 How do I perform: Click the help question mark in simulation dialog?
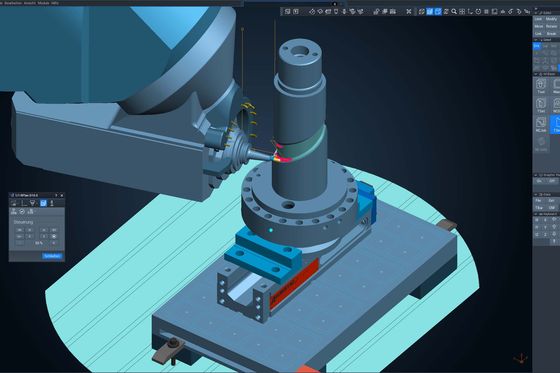click(x=56, y=195)
